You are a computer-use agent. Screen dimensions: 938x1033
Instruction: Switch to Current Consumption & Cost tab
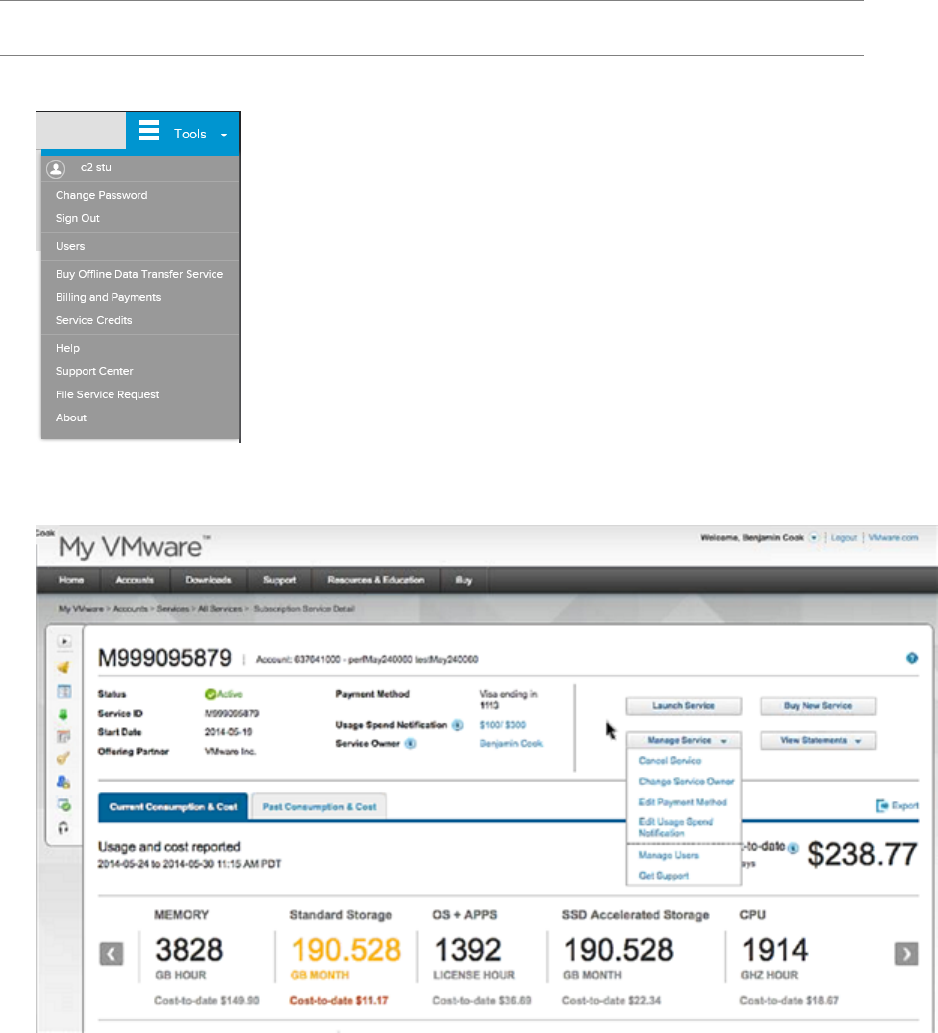(173, 806)
